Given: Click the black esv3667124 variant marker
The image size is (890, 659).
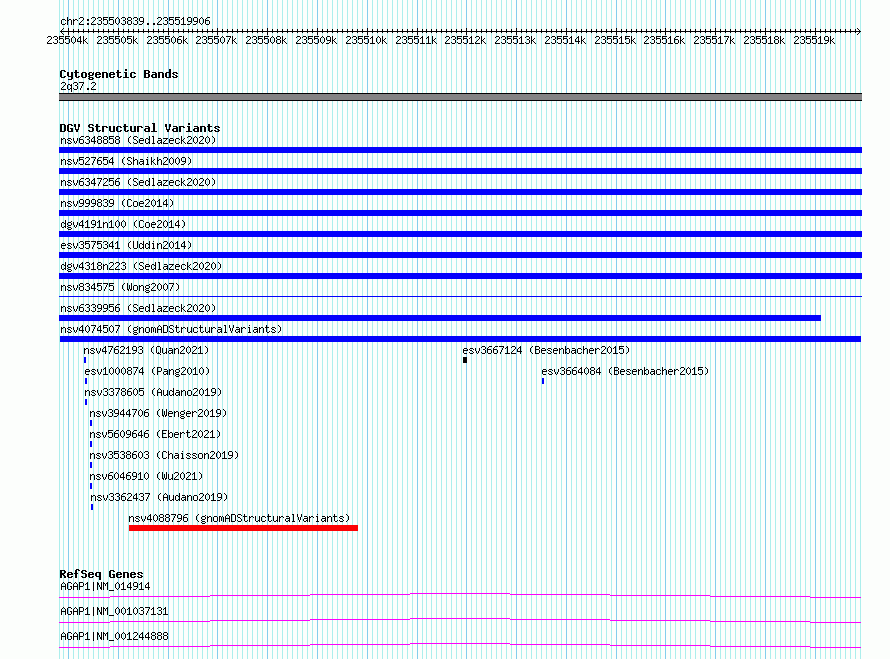Looking at the screenshot, I should (x=465, y=360).
